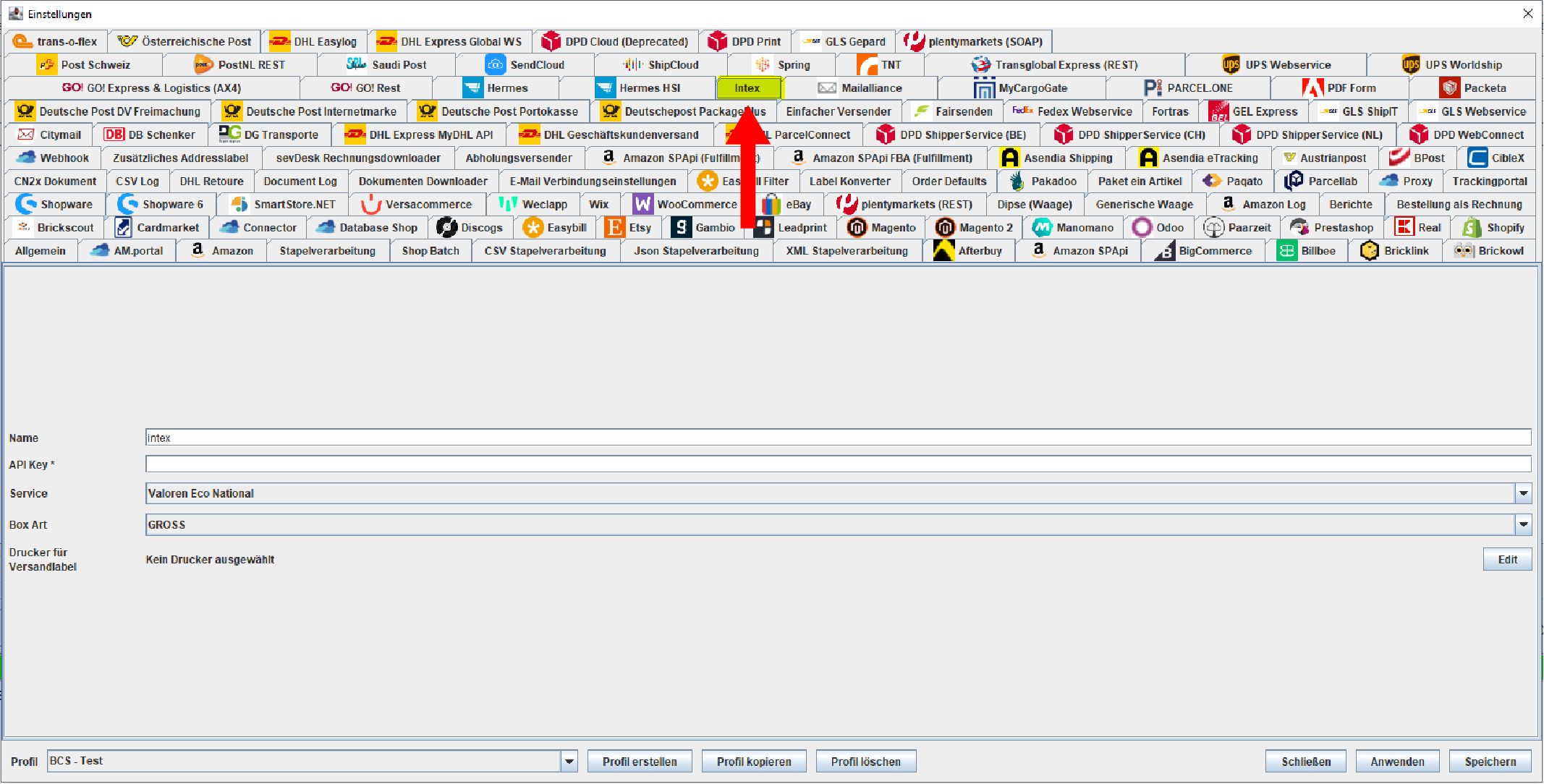Click the Profil erstellen button
This screenshot has width=1544, height=784.
point(640,761)
